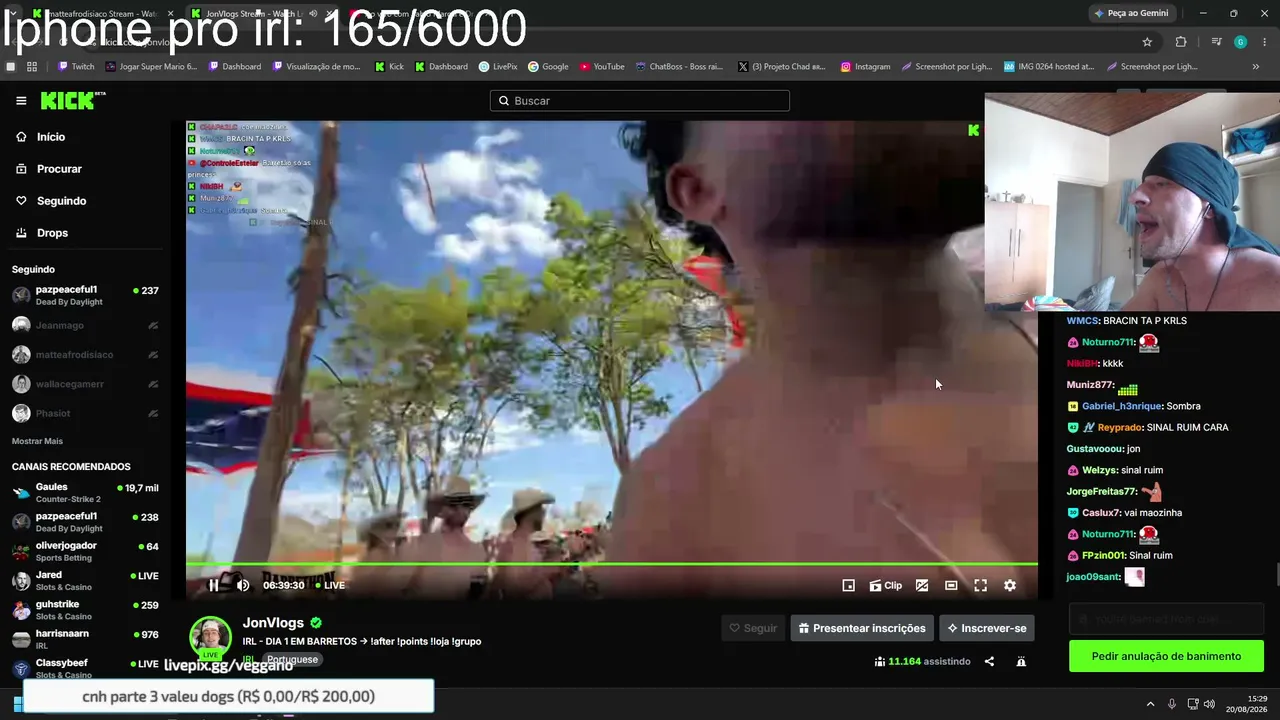Enter fullscreen video mode
The width and height of the screenshot is (1280, 720).
(981, 586)
